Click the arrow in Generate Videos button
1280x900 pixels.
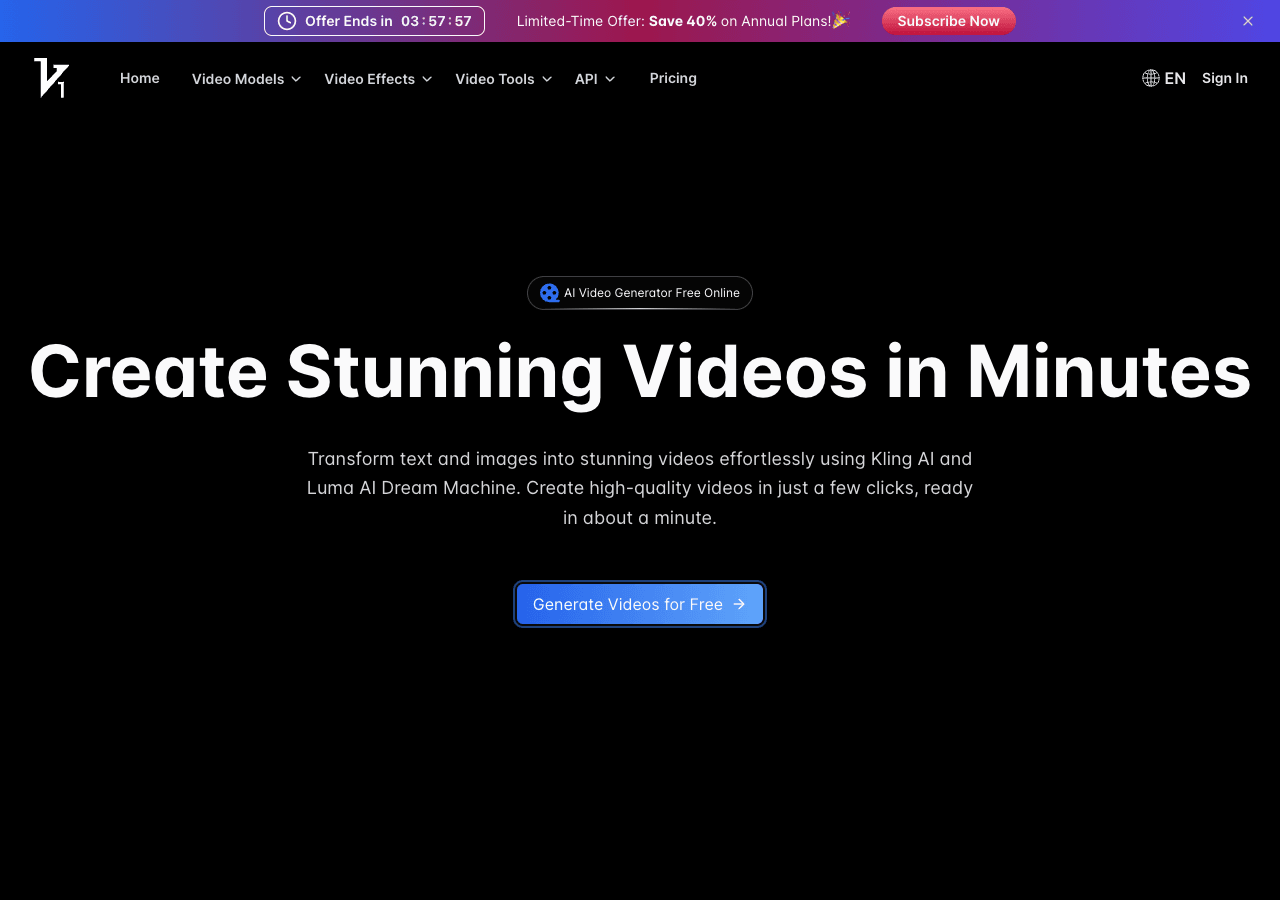coord(739,604)
